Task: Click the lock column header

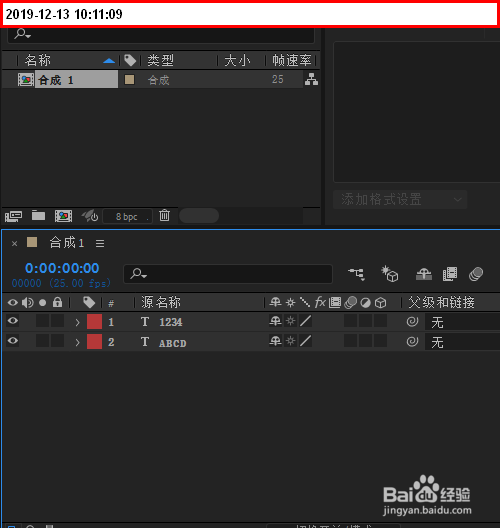Action: pos(57,302)
